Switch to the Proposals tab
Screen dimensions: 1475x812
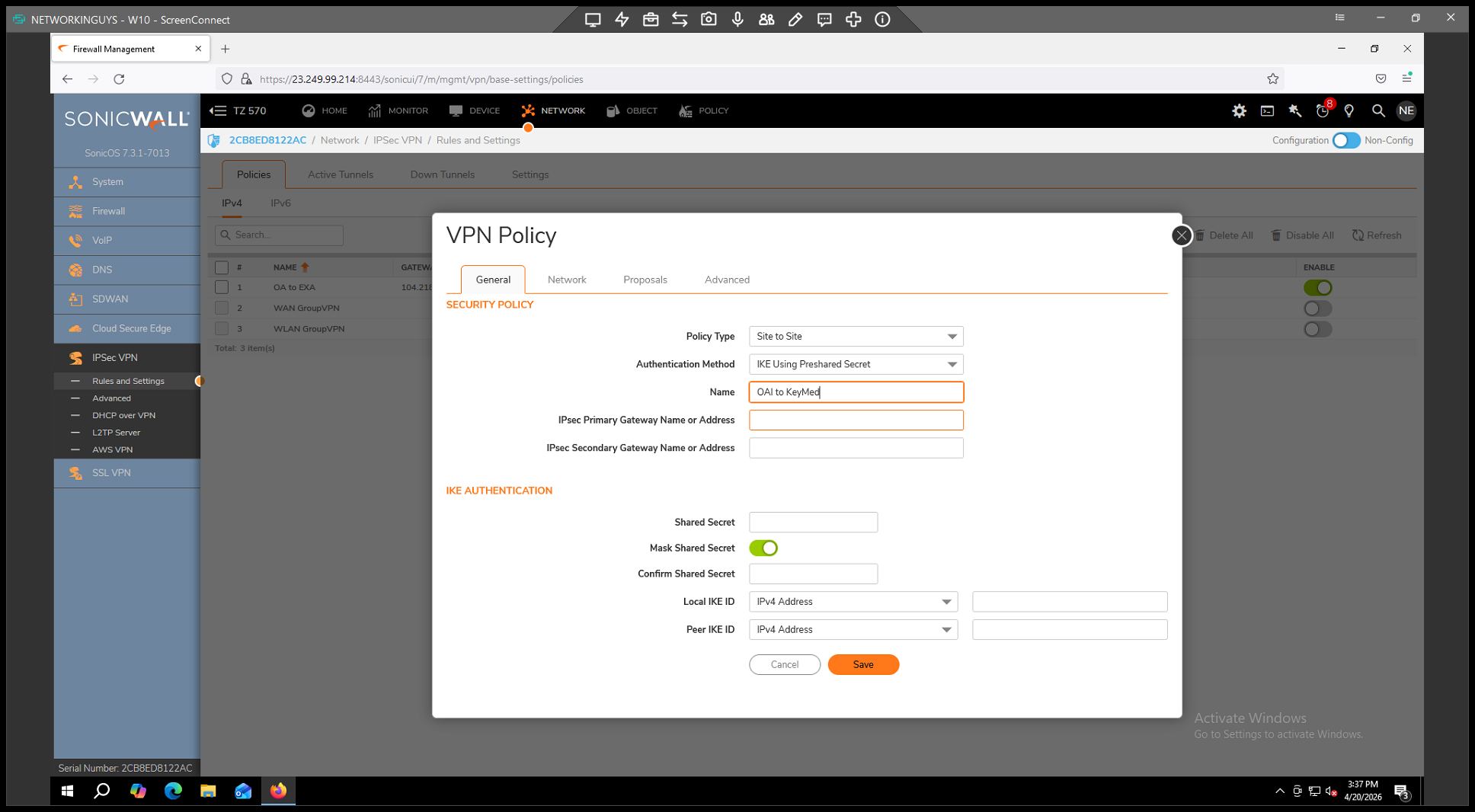(x=645, y=280)
